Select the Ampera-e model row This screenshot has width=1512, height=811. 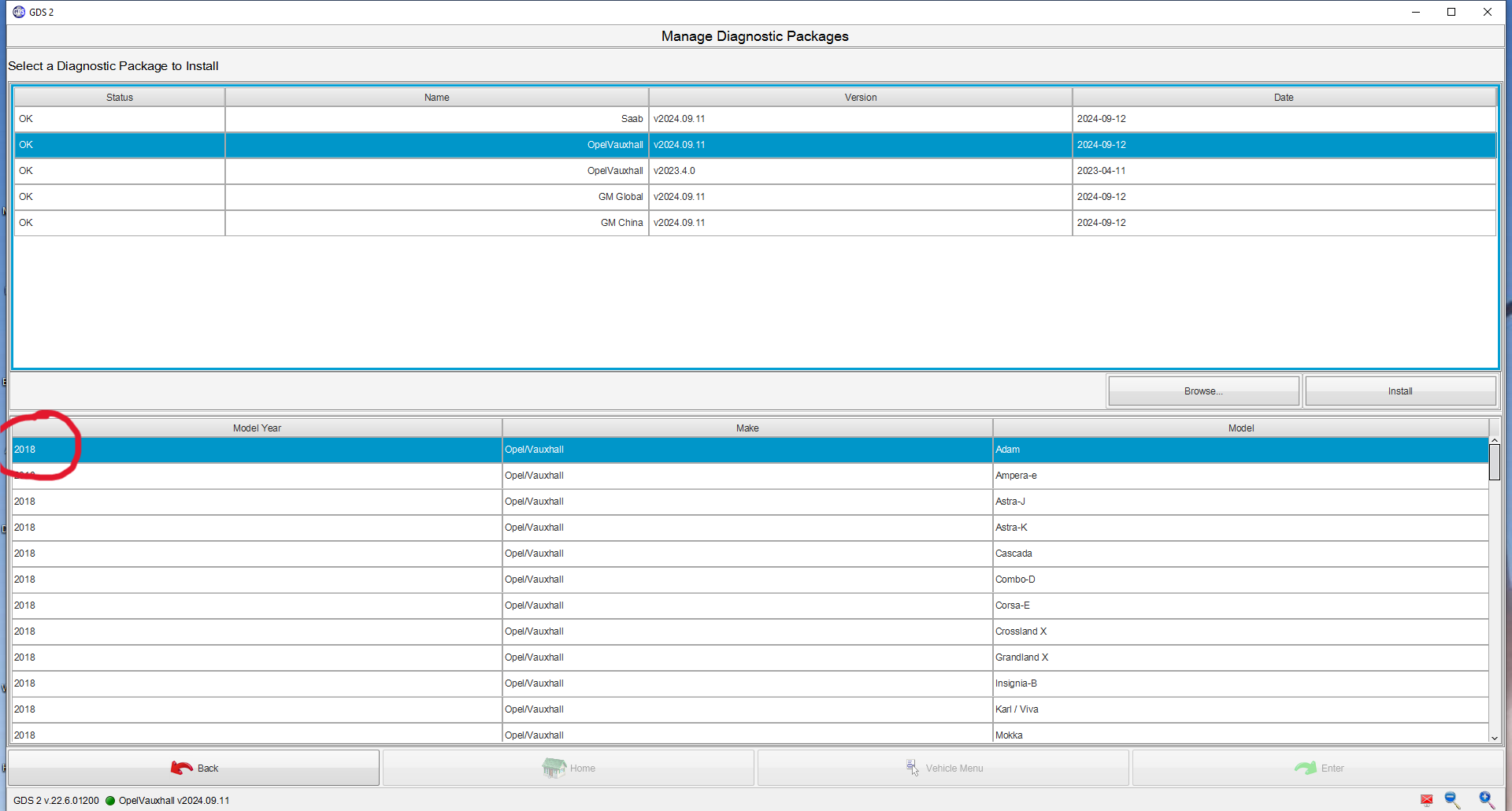pos(750,476)
